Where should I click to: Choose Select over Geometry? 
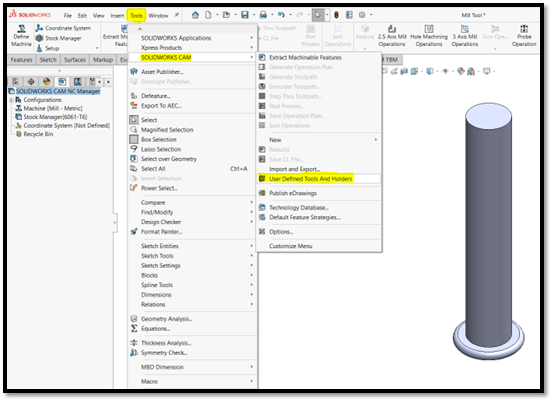tap(192, 159)
